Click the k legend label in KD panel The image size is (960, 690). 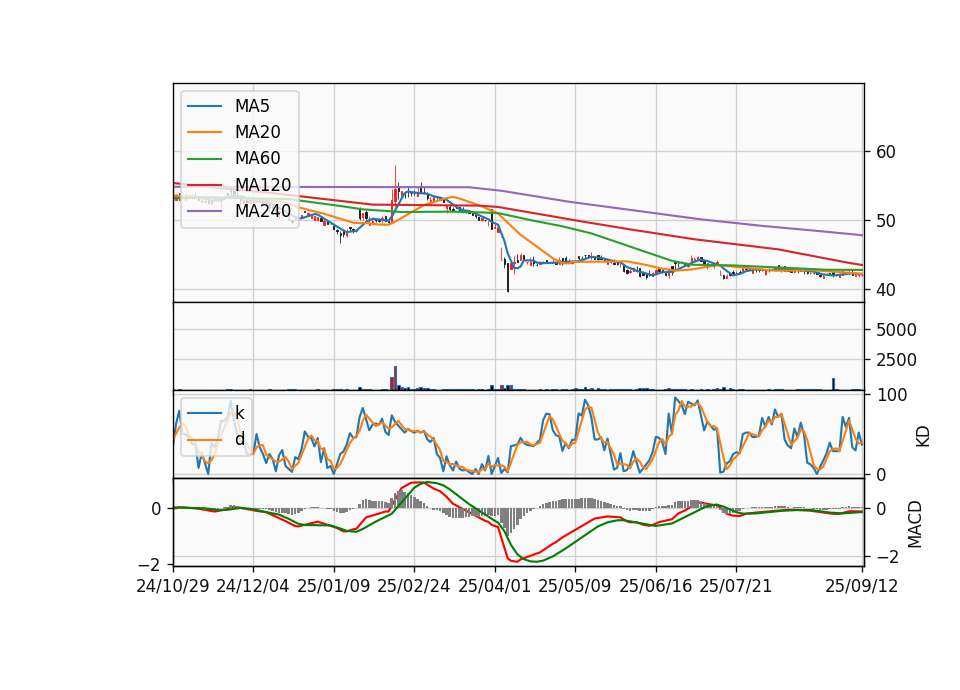(x=239, y=413)
